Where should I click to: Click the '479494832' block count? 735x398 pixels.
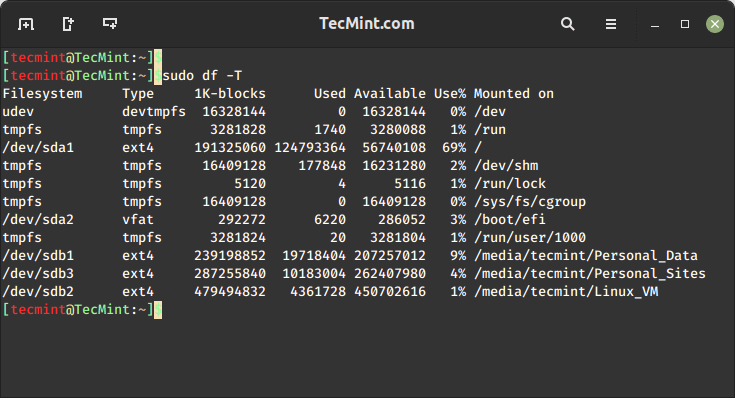click(230, 292)
